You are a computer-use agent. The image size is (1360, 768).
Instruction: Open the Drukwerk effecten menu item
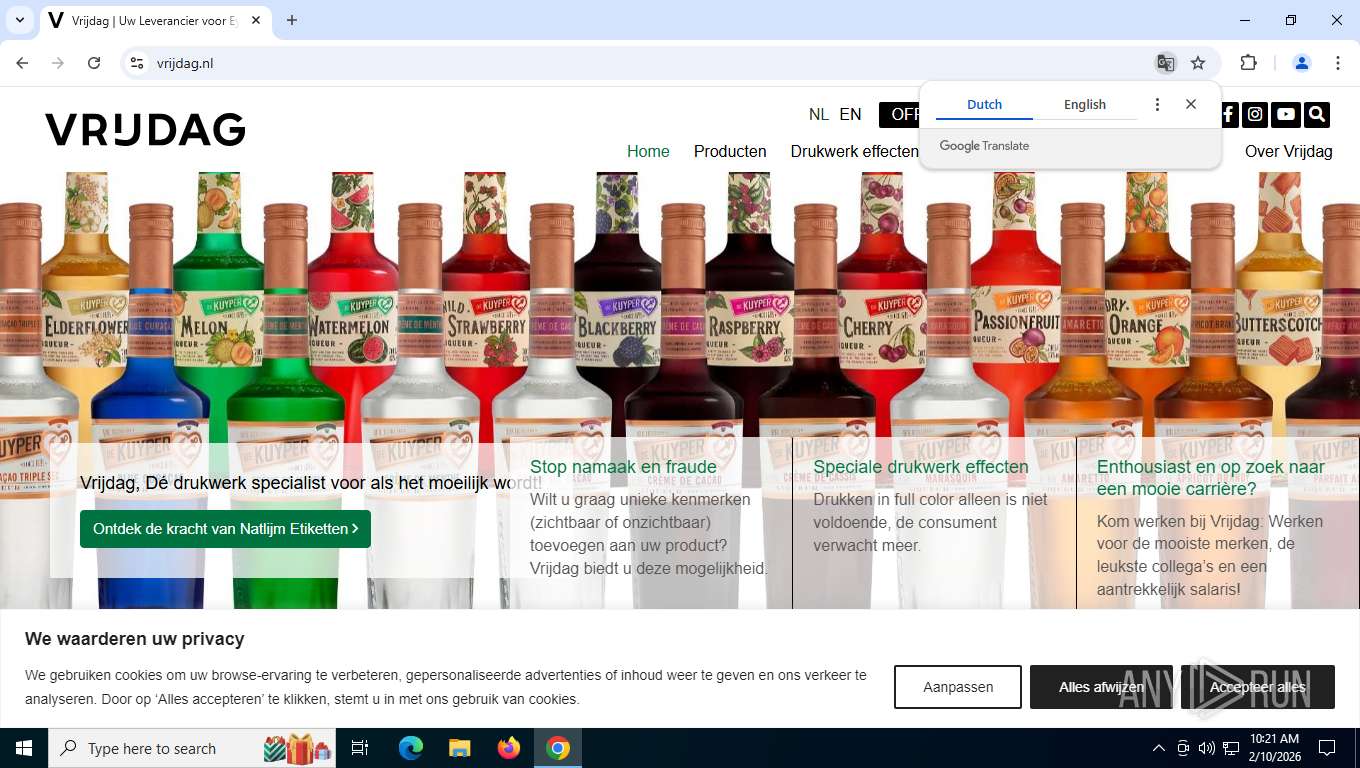pos(854,151)
